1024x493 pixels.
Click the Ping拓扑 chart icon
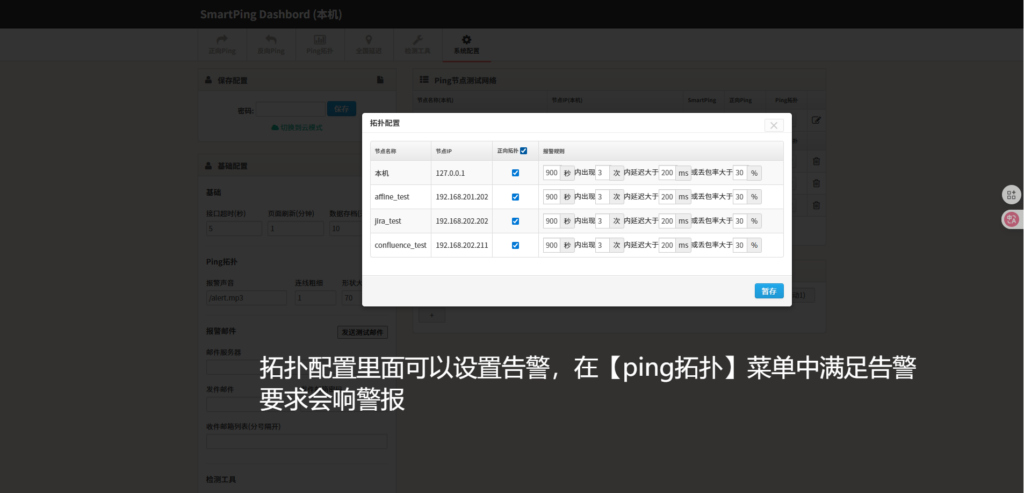[319, 39]
